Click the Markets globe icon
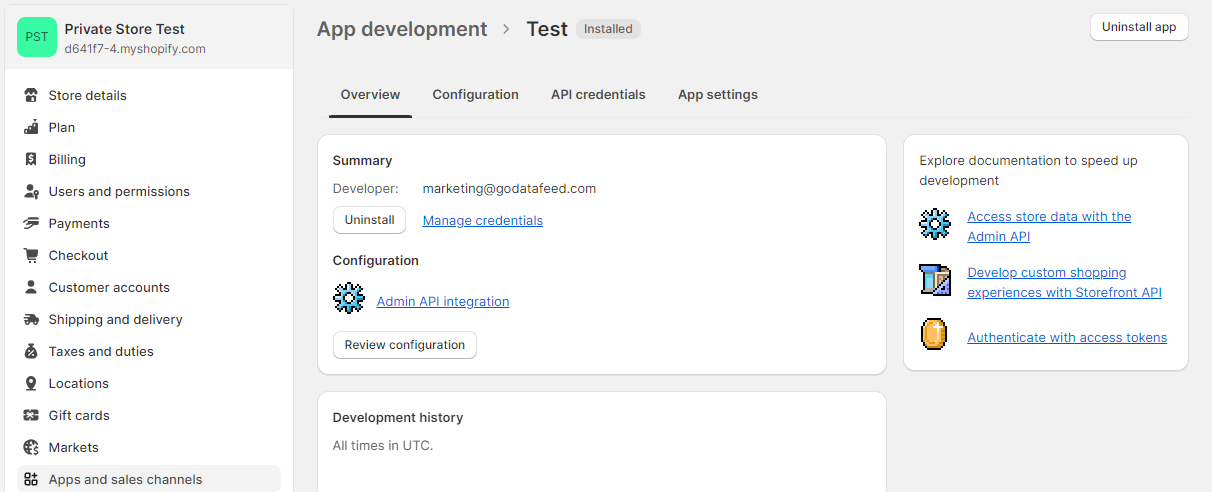Image resolution: width=1212 pixels, height=492 pixels. pos(31,448)
